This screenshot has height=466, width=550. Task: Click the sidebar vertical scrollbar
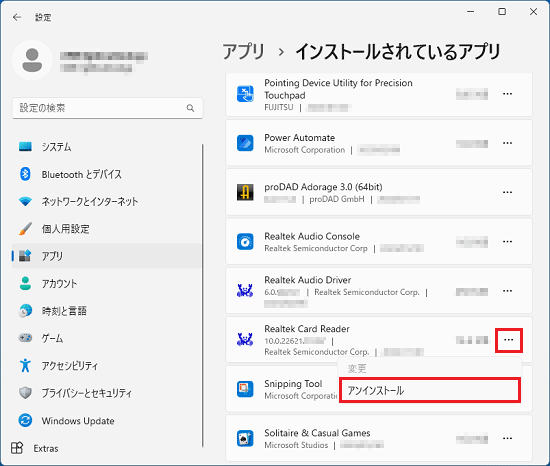202,295
